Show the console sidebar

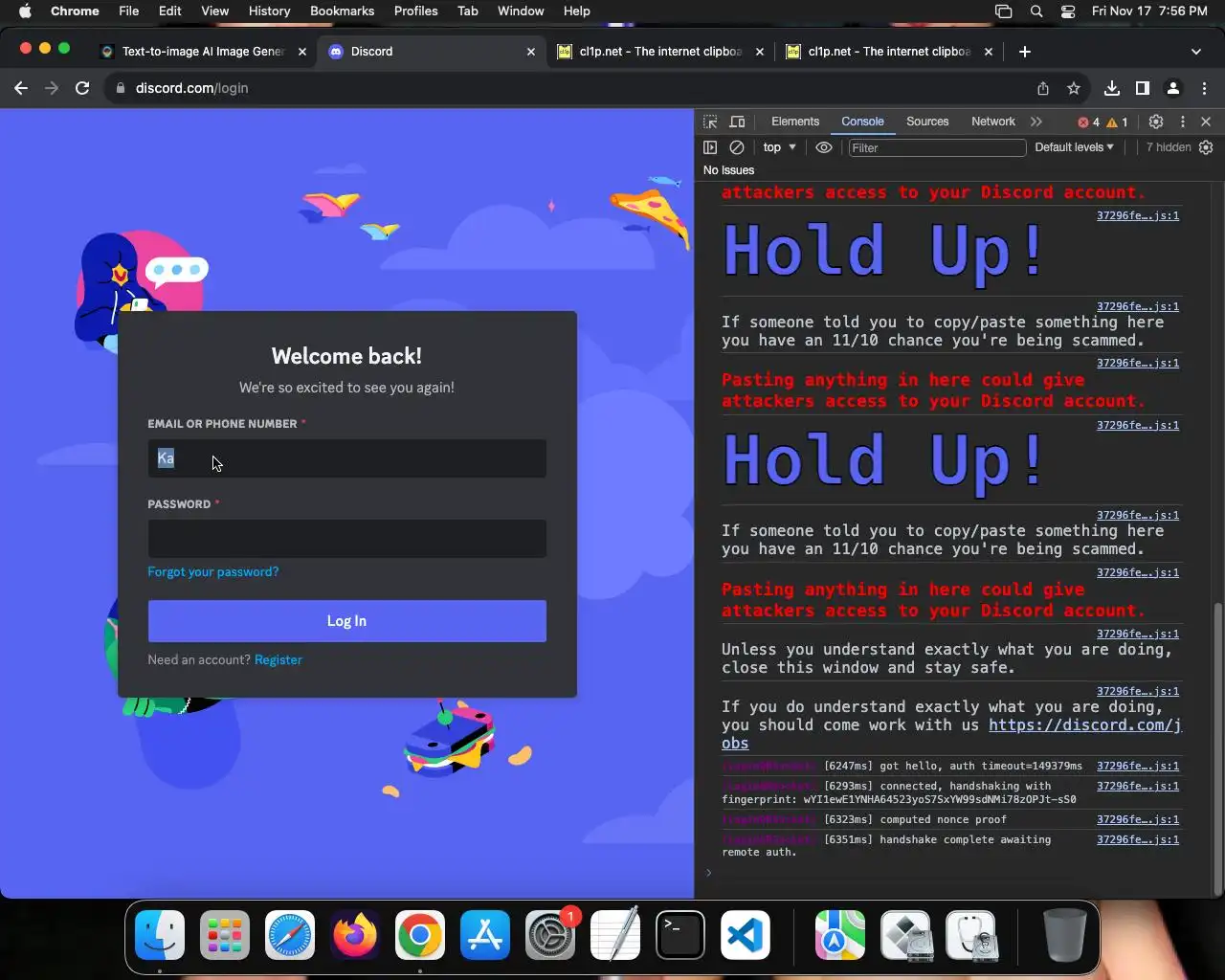(710, 147)
